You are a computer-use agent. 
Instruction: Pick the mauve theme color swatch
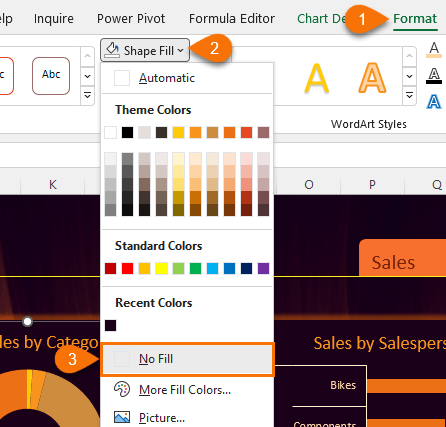point(263,132)
